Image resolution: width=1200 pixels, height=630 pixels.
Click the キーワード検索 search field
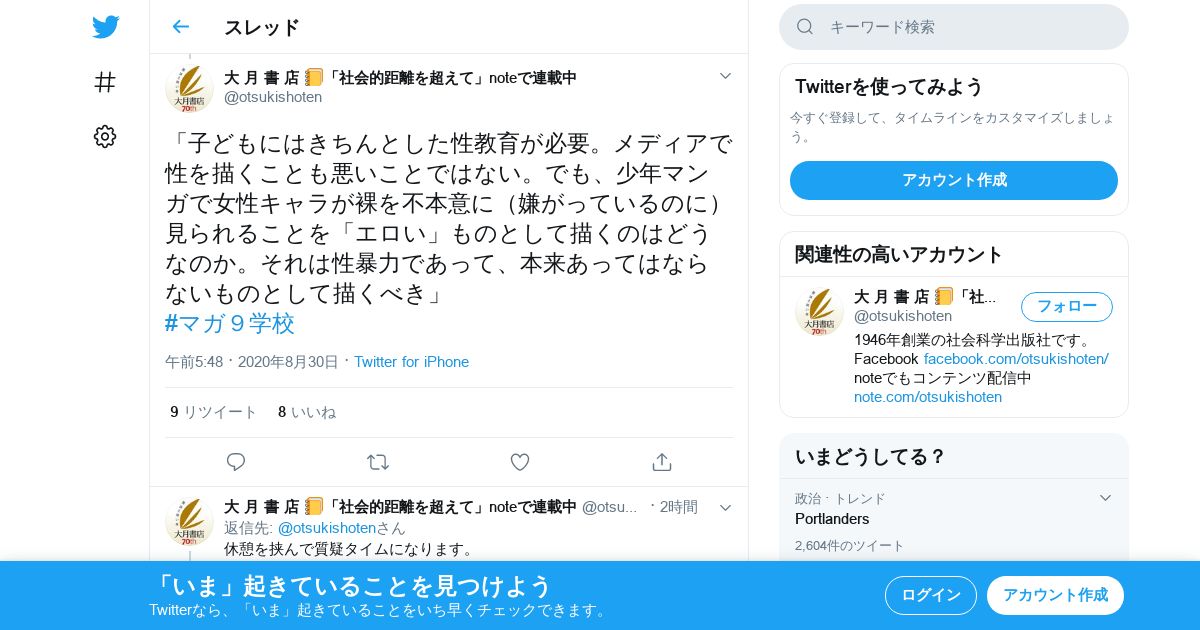[x=954, y=27]
